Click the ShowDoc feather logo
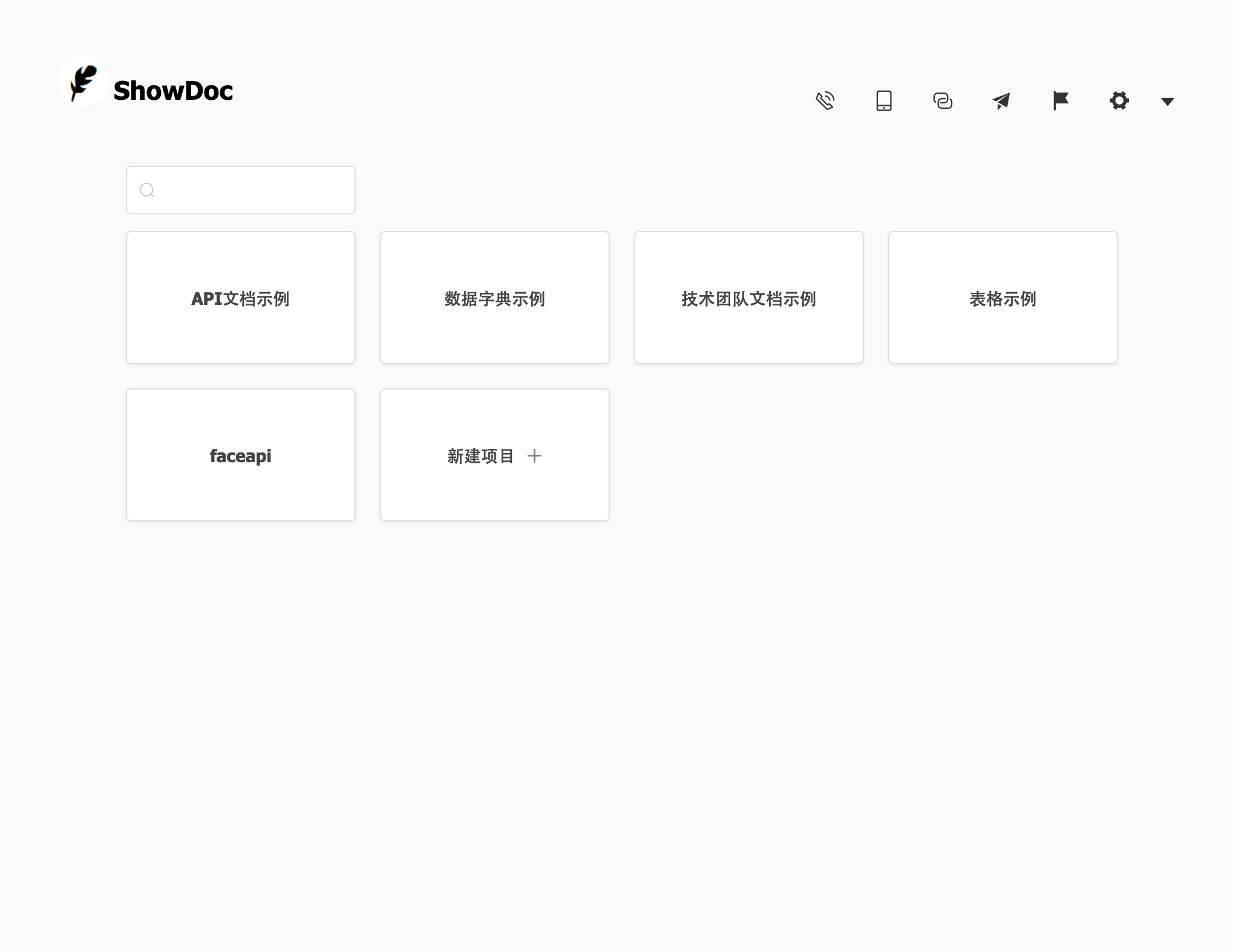1233x952 pixels. coord(83,83)
